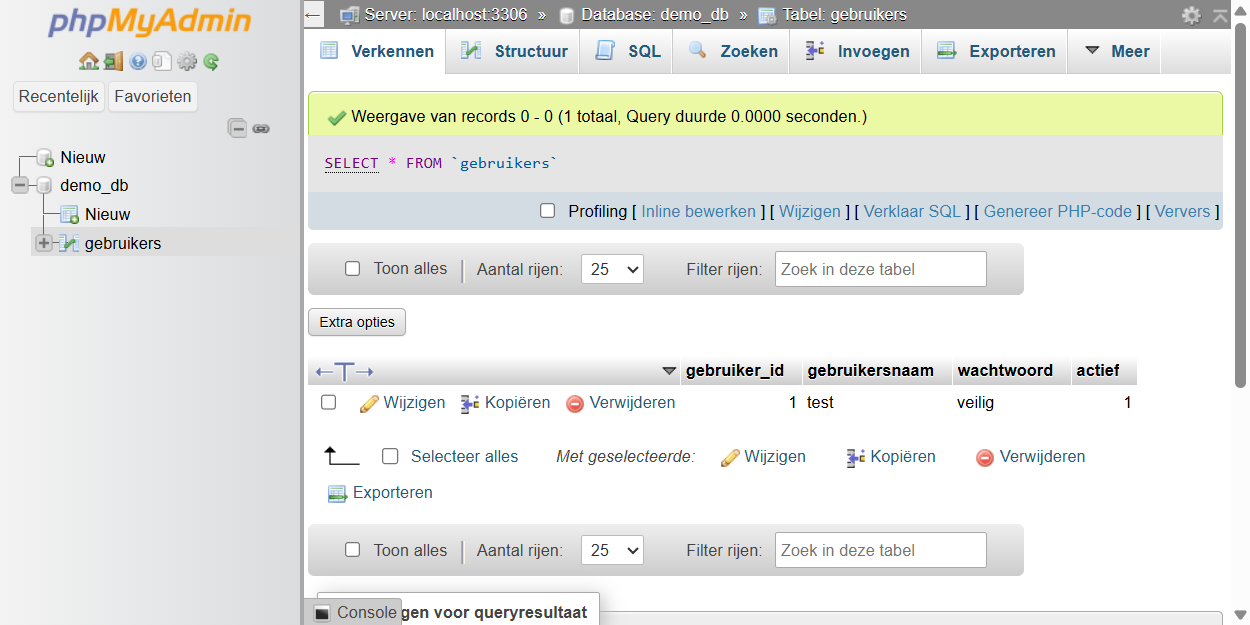Screen dimensions: 1250x625
Task: Focus the upper Filter rijen search field
Action: (880, 269)
